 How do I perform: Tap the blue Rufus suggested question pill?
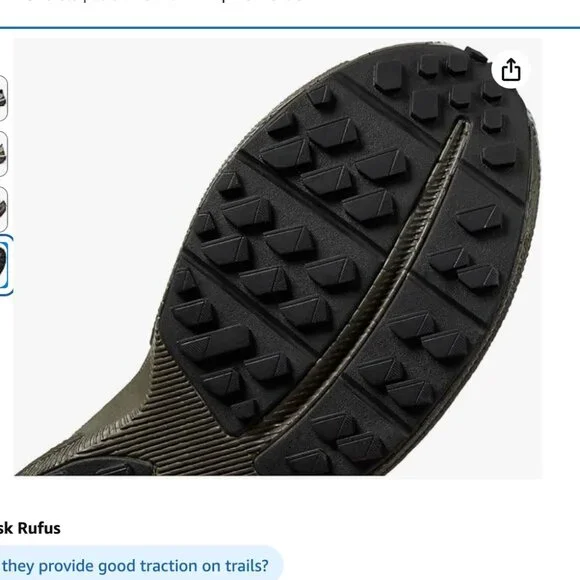[141, 566]
